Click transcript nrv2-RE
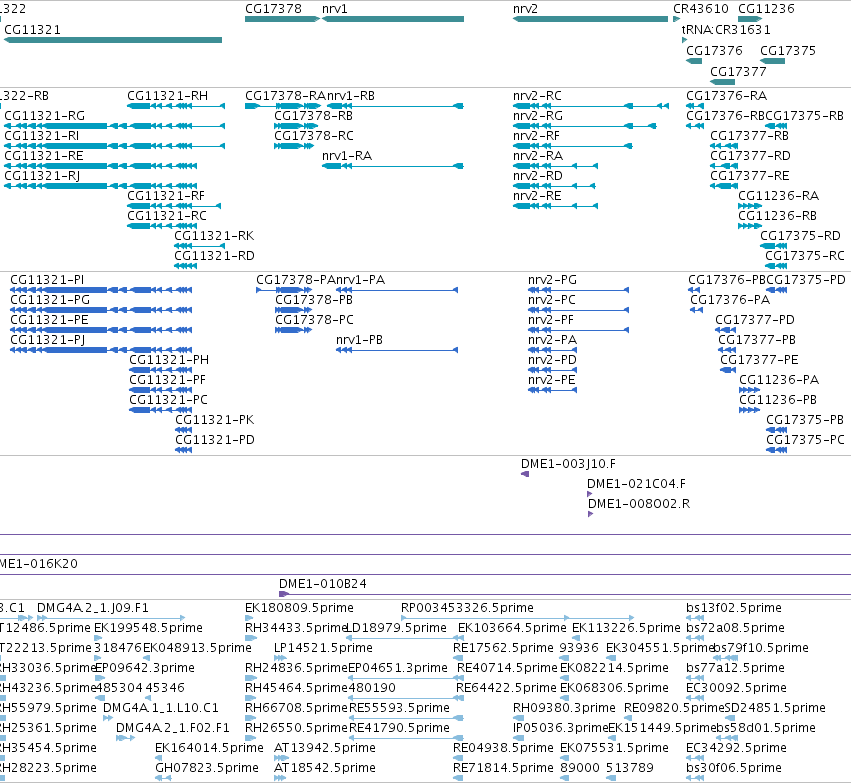The width and height of the screenshot is (851, 783). tap(537, 196)
